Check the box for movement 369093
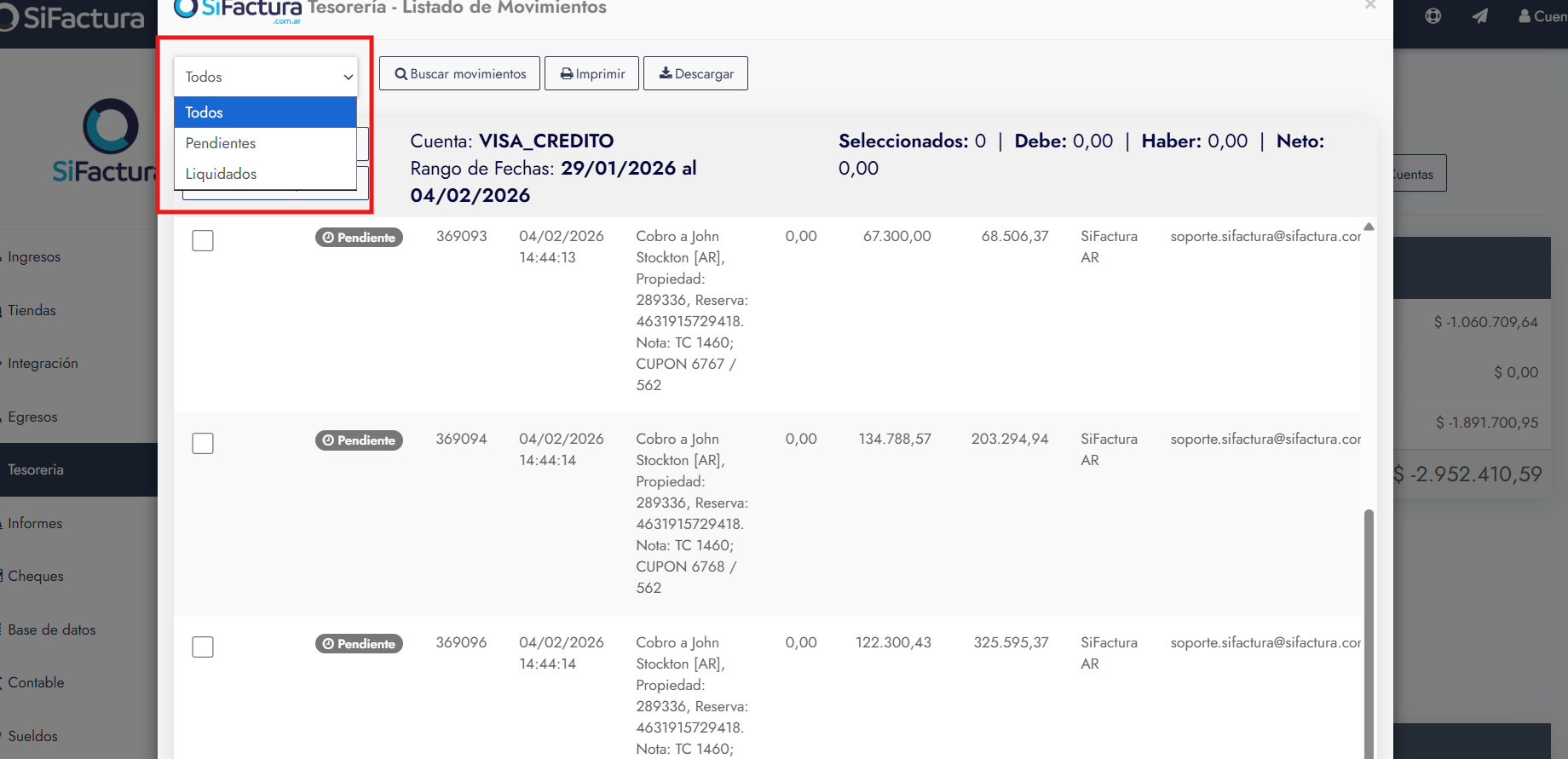This screenshot has width=1568, height=759. tap(203, 241)
